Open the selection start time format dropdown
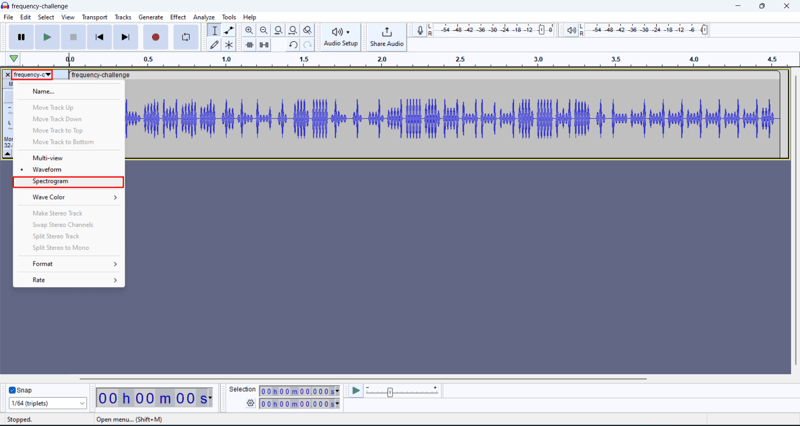The width and height of the screenshot is (800, 426). point(337,391)
